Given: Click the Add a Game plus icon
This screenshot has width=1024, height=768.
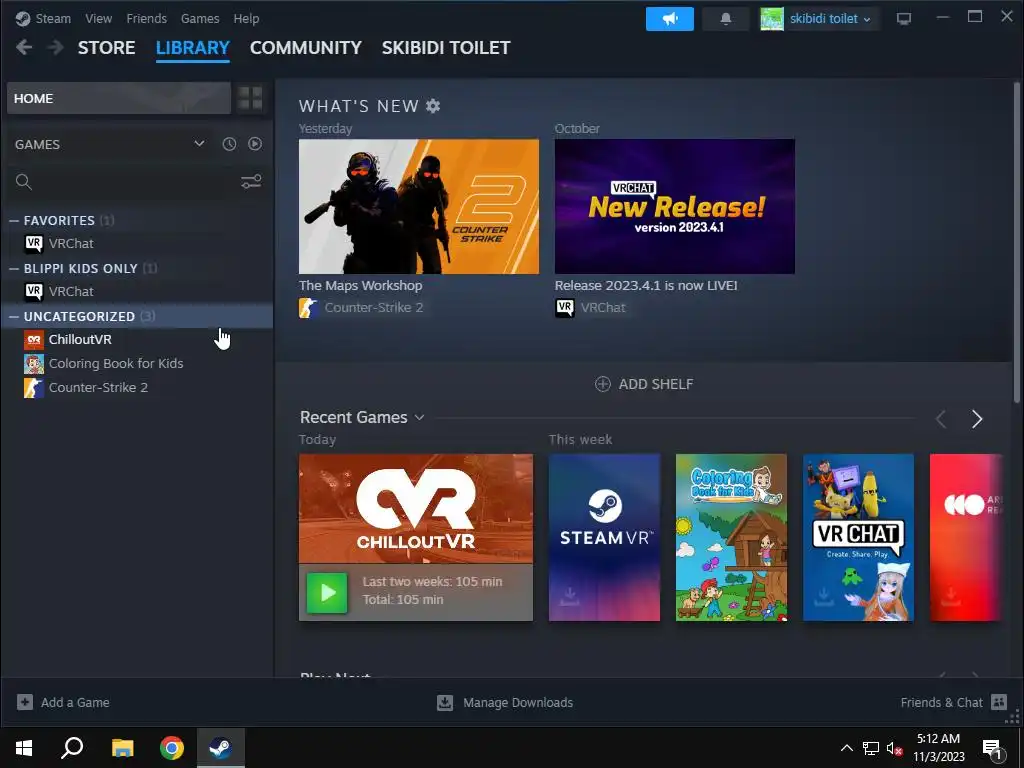Looking at the screenshot, I should click(25, 702).
